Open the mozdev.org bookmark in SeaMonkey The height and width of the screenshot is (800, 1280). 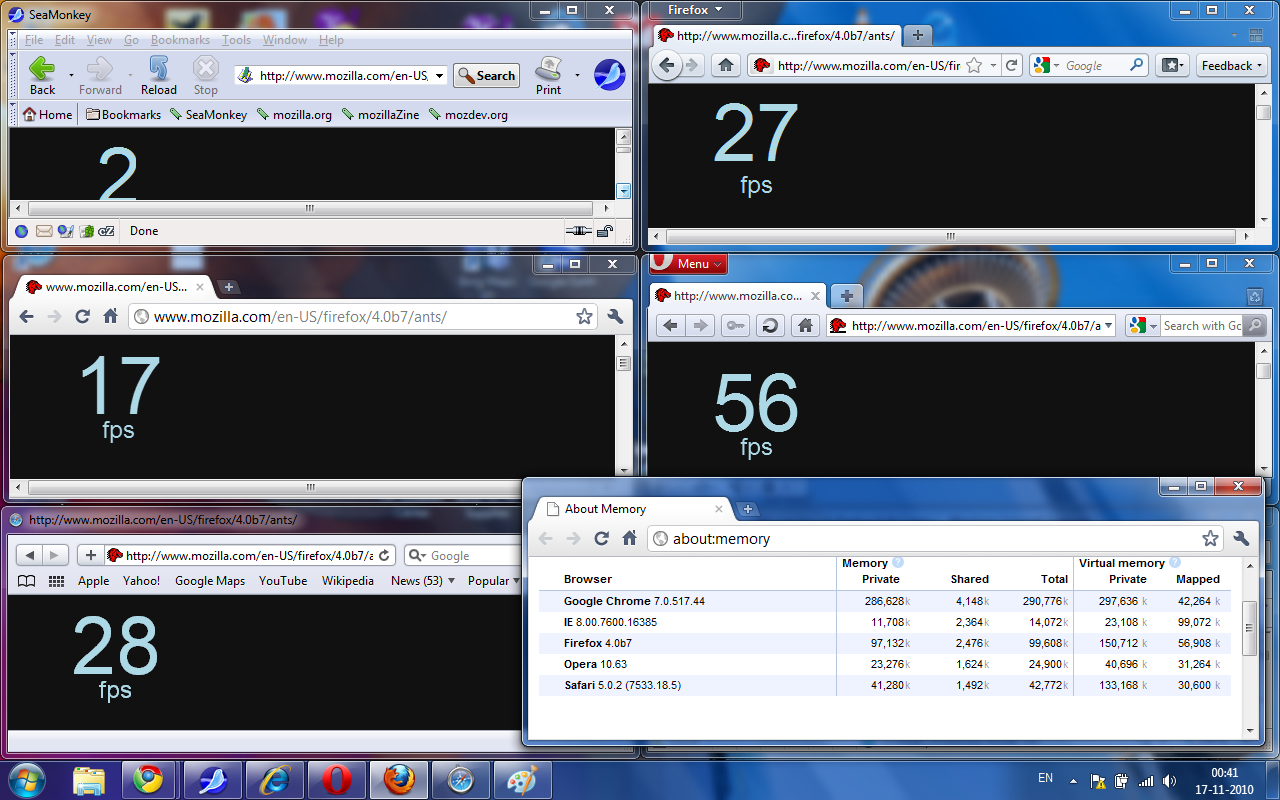point(468,115)
